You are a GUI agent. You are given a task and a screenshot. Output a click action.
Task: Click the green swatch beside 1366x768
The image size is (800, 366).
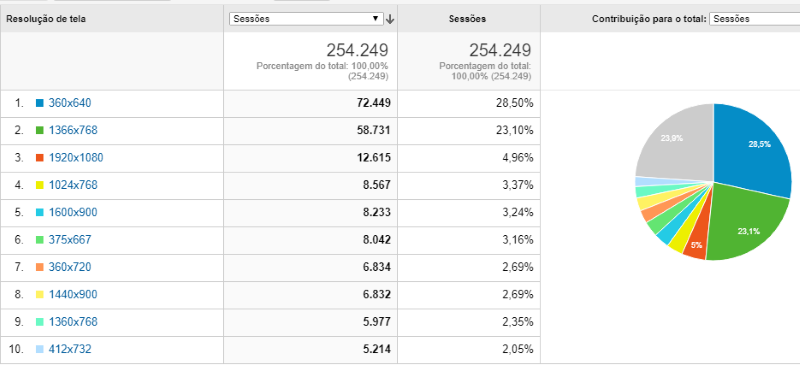(40, 131)
